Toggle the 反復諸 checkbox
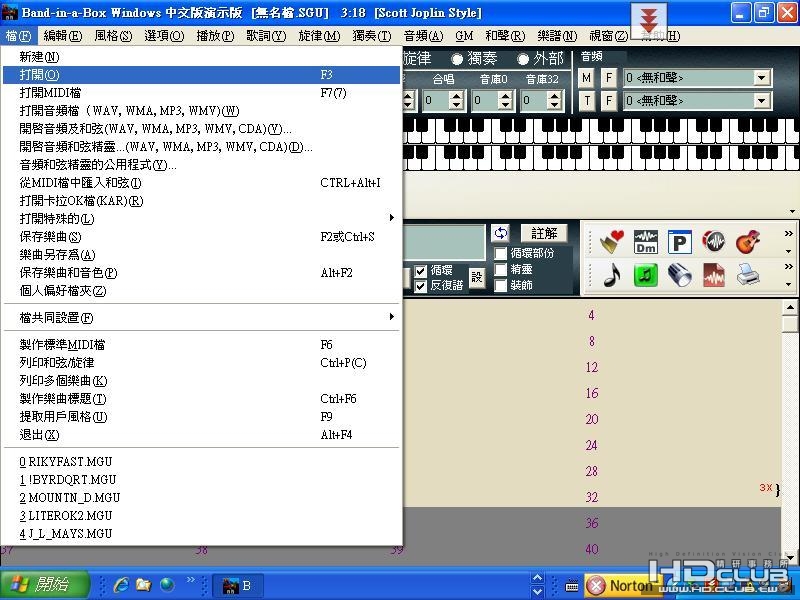Image resolution: width=800 pixels, height=600 pixels. (420, 286)
